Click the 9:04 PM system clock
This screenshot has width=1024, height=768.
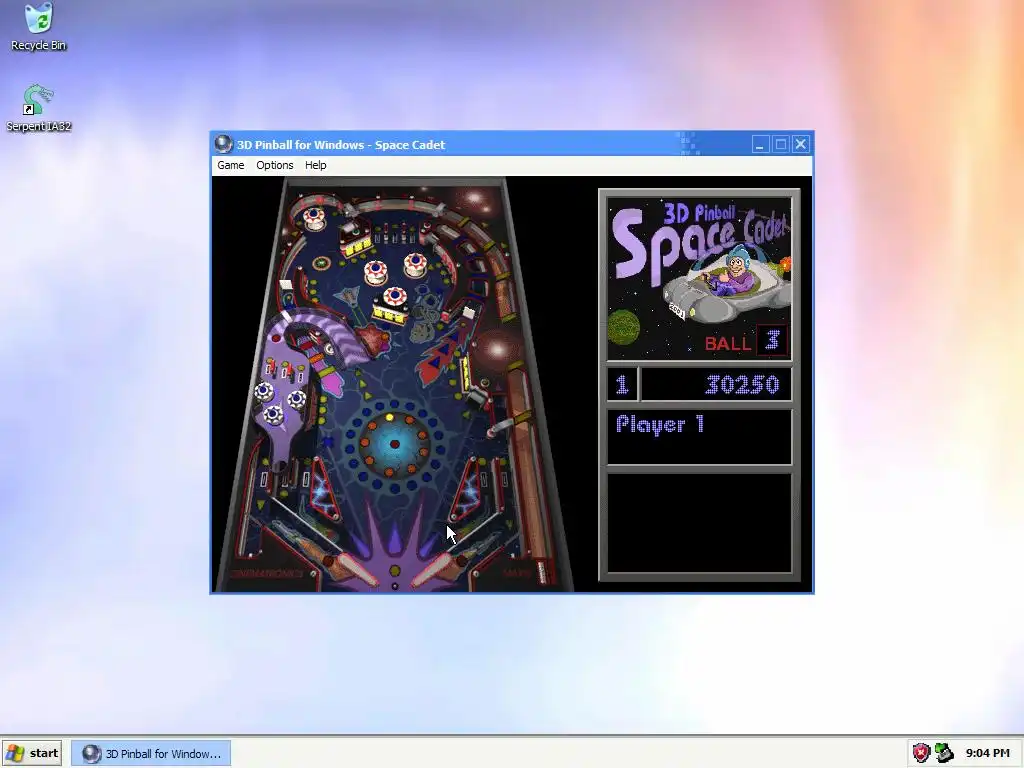click(987, 753)
